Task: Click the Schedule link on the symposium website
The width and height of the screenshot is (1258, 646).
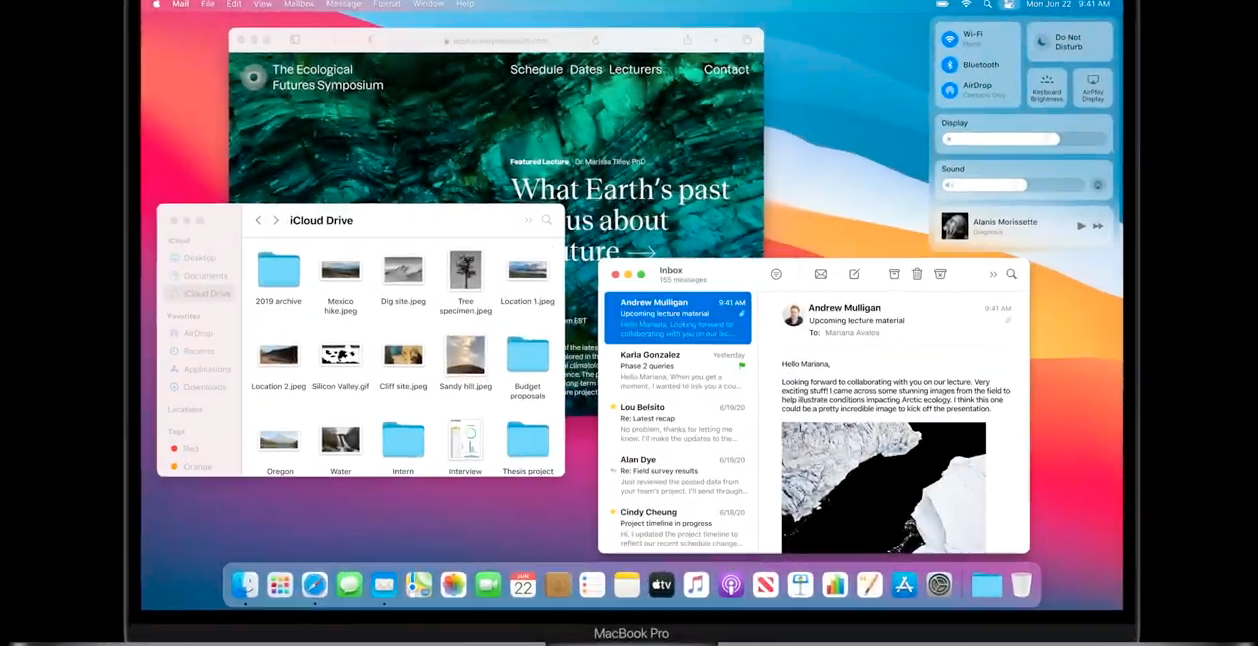Action: [536, 70]
